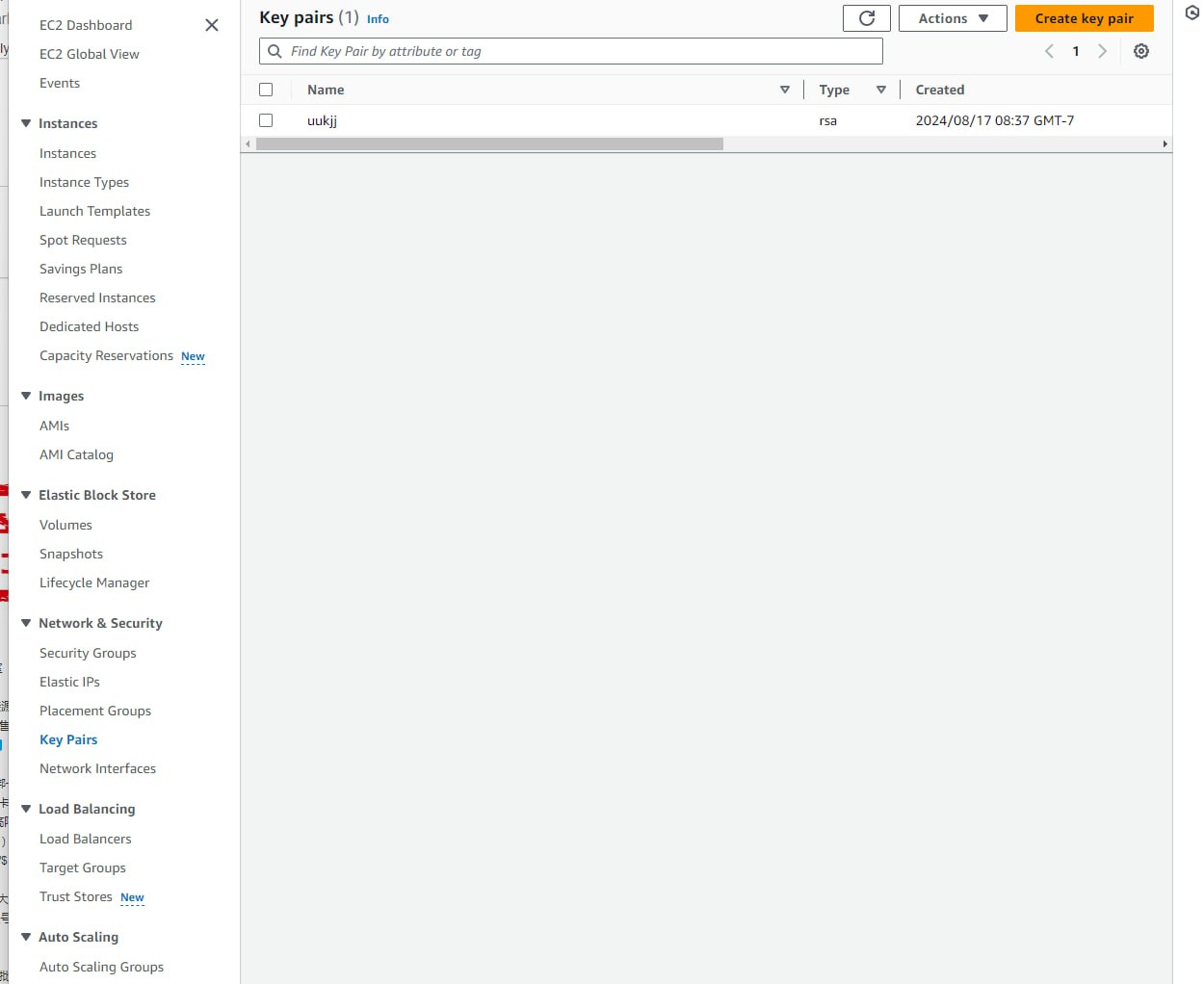
Task: Click scrollbar right arrow
Action: (x=1165, y=143)
